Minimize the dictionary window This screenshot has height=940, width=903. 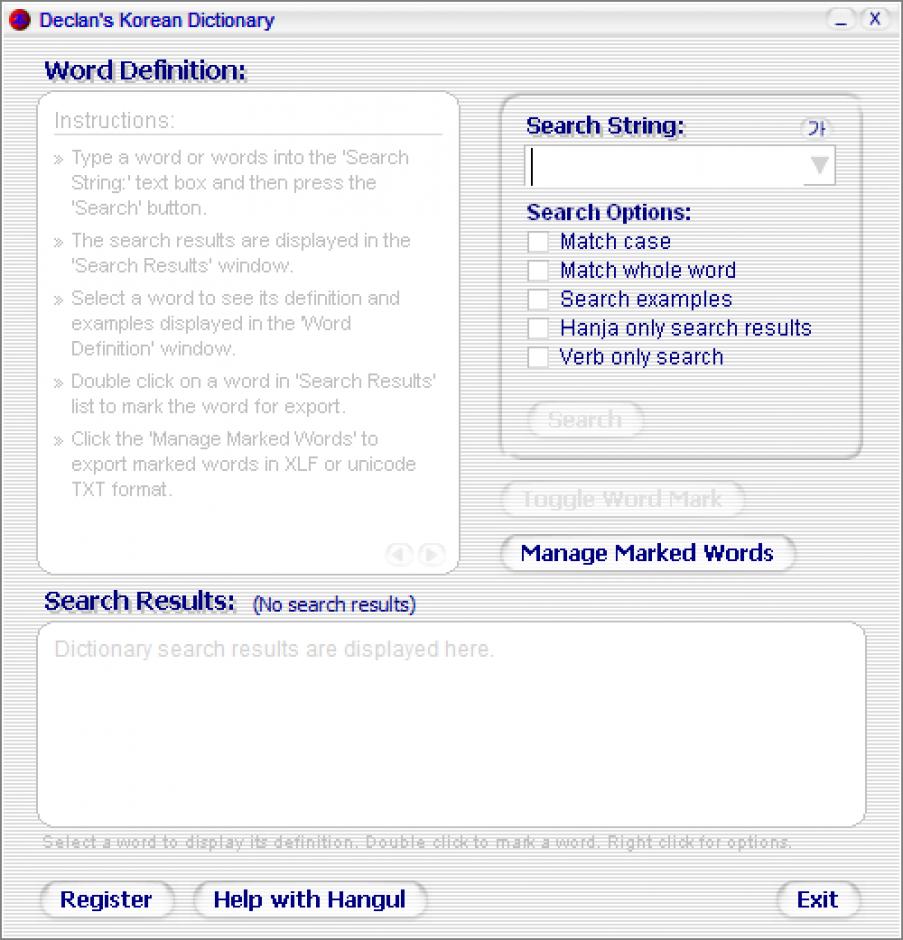click(x=841, y=20)
